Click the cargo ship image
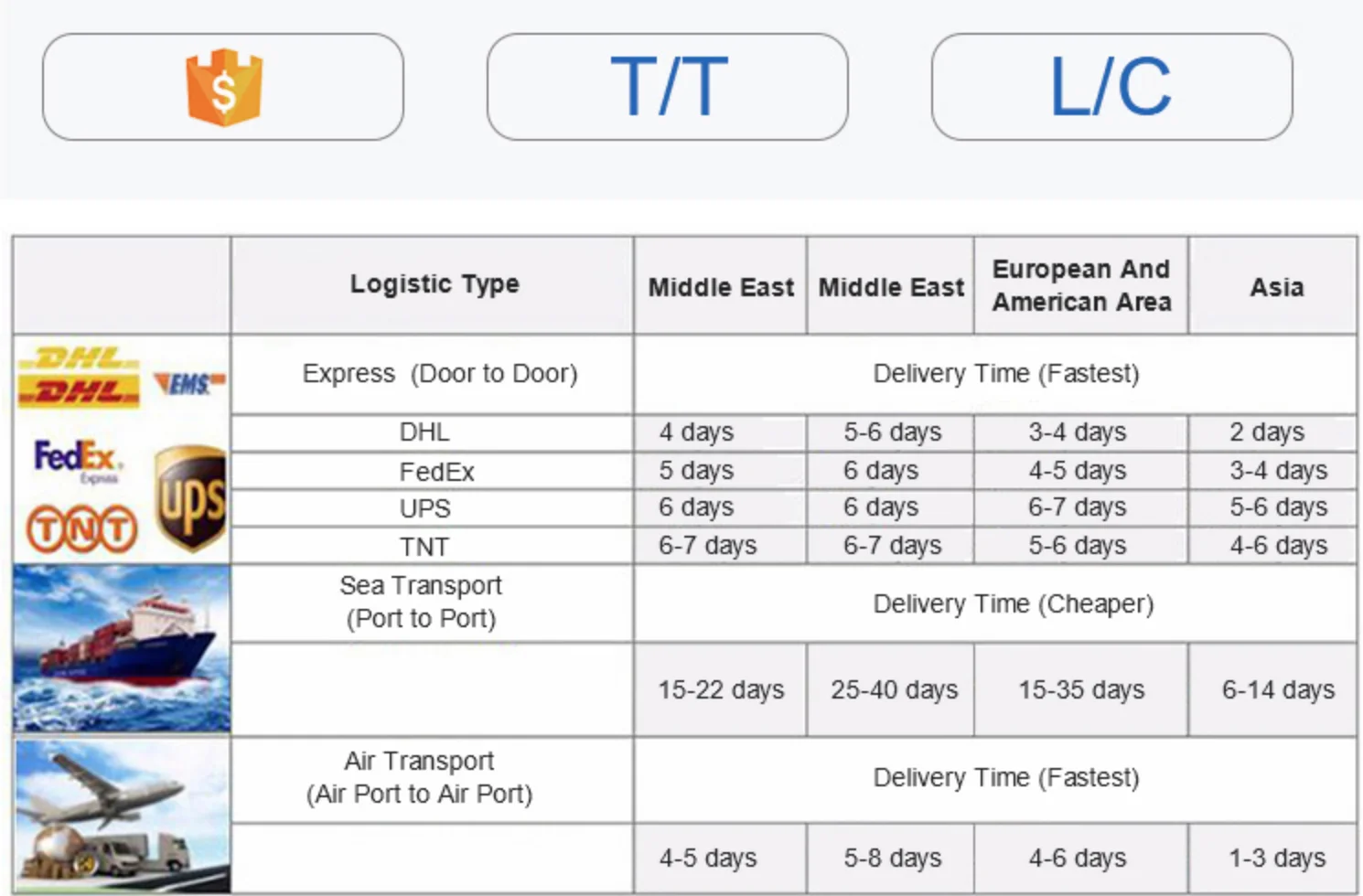The image size is (1363, 896). [x=122, y=648]
